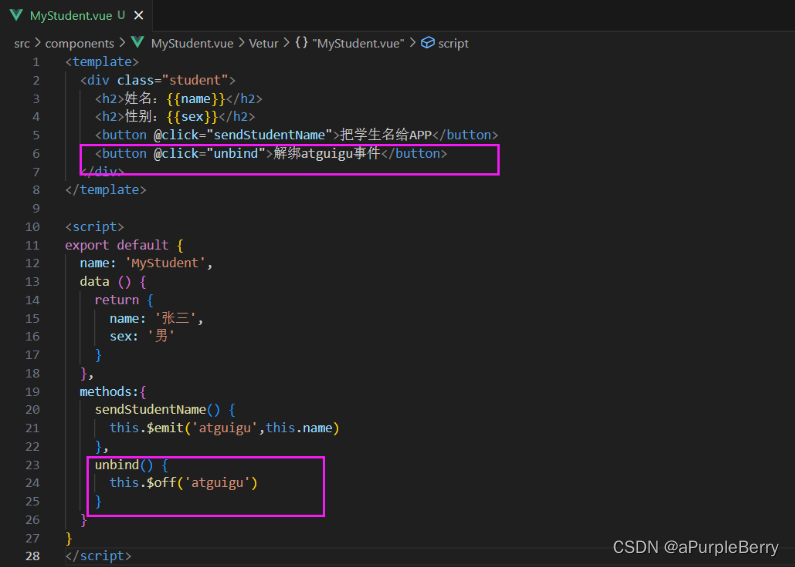Click line number 1 in gutter
The height and width of the screenshot is (567, 795).
[35, 62]
